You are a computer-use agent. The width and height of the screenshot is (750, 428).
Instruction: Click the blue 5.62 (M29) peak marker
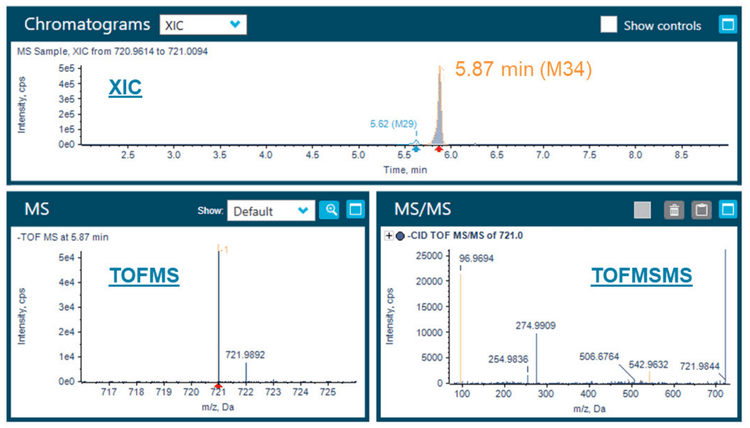(416, 146)
